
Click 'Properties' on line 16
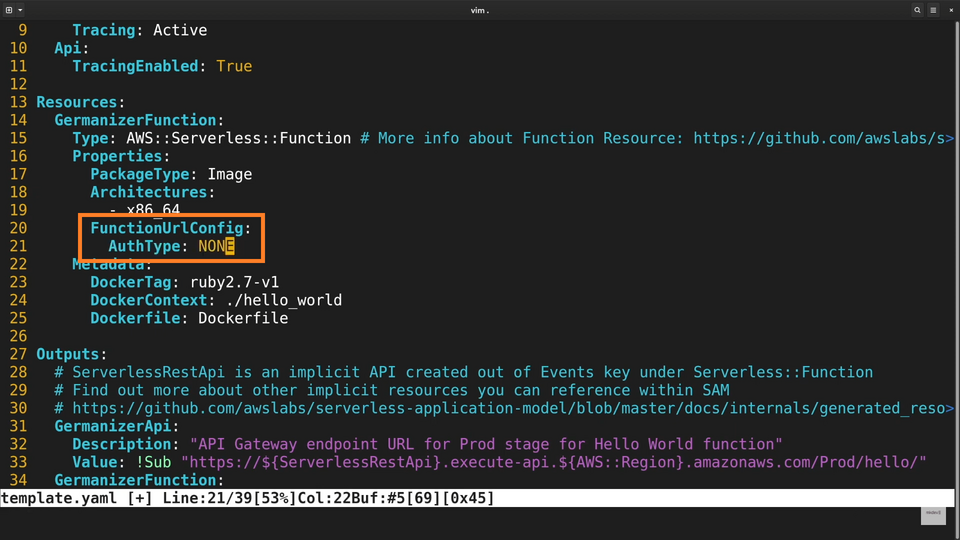point(117,156)
